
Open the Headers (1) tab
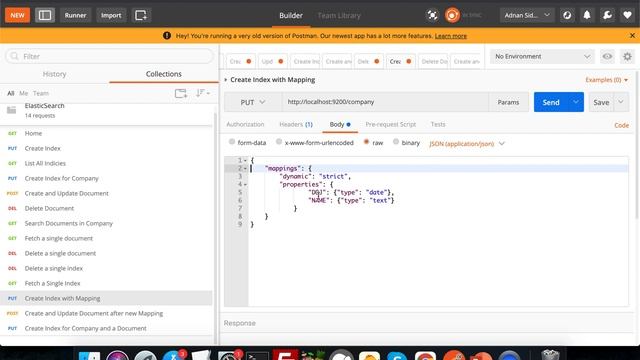tap(296, 124)
